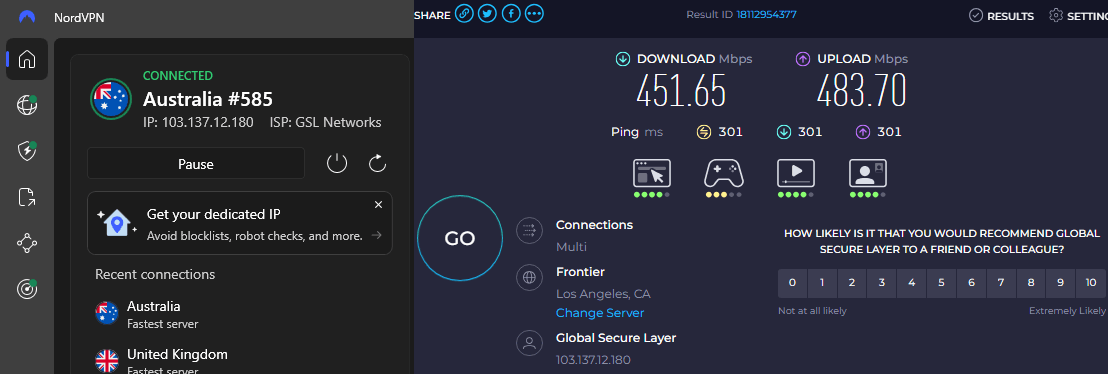1108x374 pixels.
Task: Open the Threat Protection shield icon
Action: click(27, 151)
